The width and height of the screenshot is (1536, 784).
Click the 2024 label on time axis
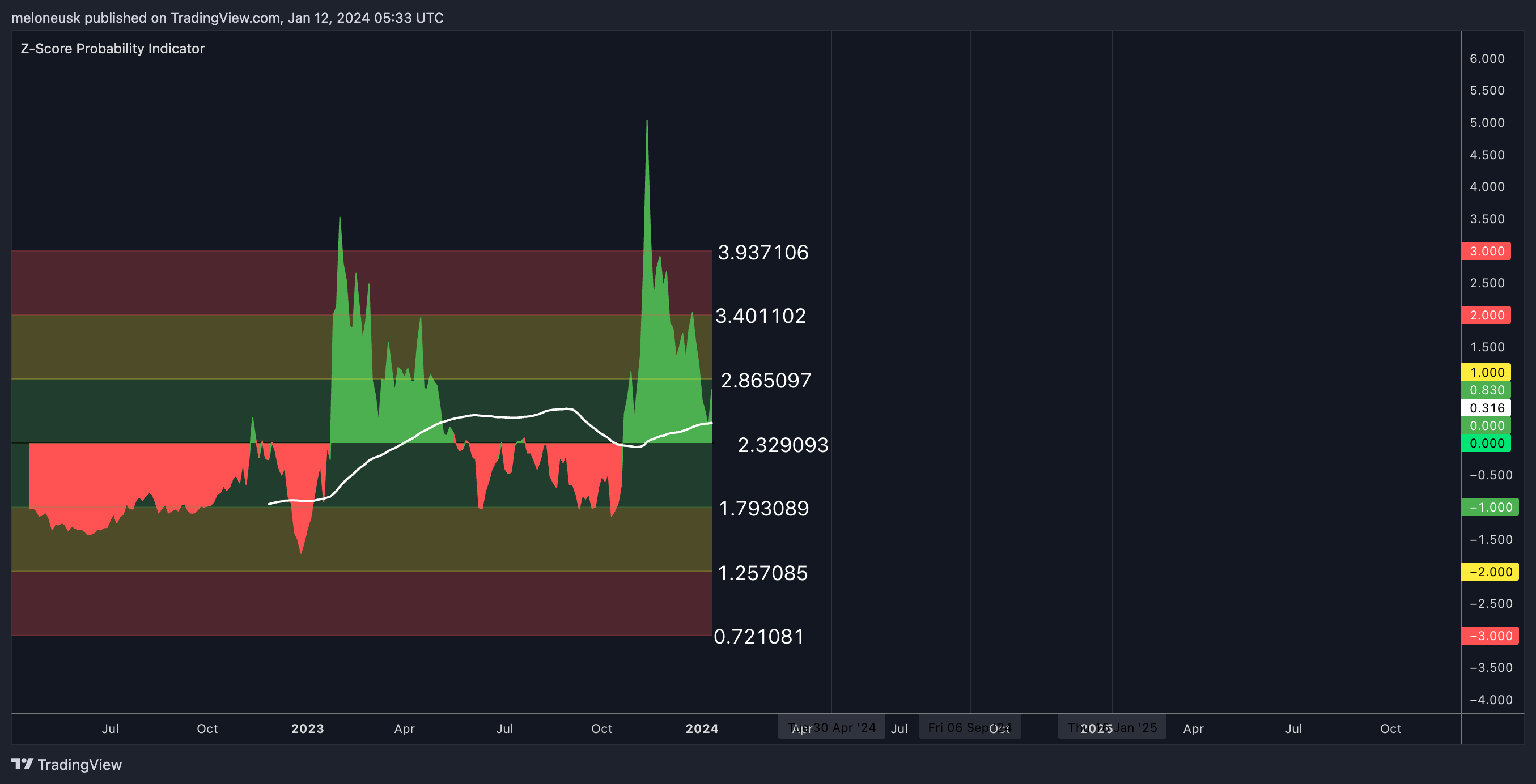click(x=702, y=728)
